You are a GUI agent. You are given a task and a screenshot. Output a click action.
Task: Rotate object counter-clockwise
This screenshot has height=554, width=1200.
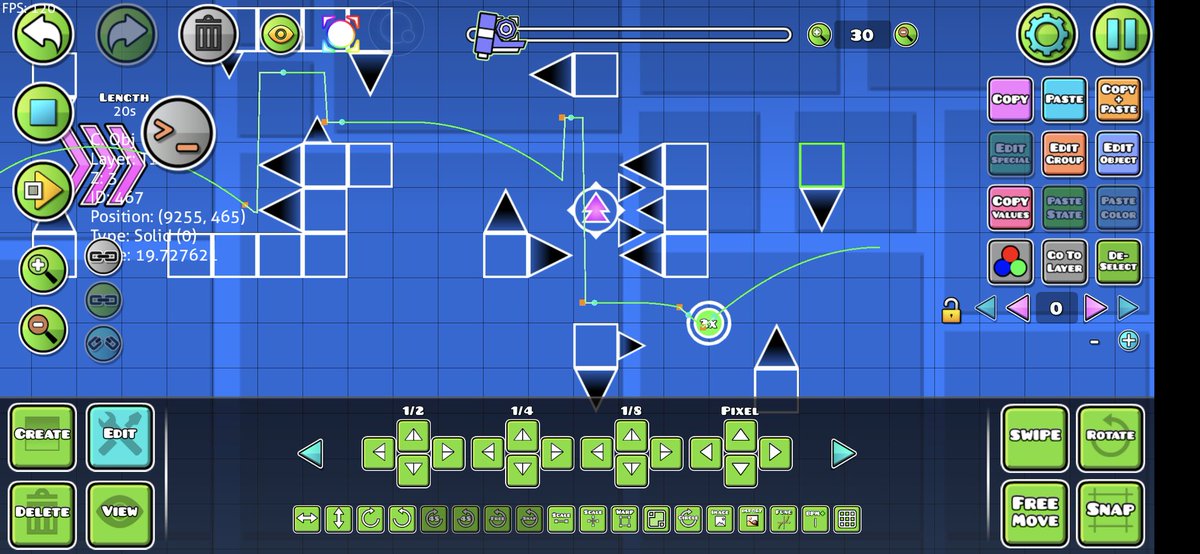pyautogui.click(x=402, y=519)
